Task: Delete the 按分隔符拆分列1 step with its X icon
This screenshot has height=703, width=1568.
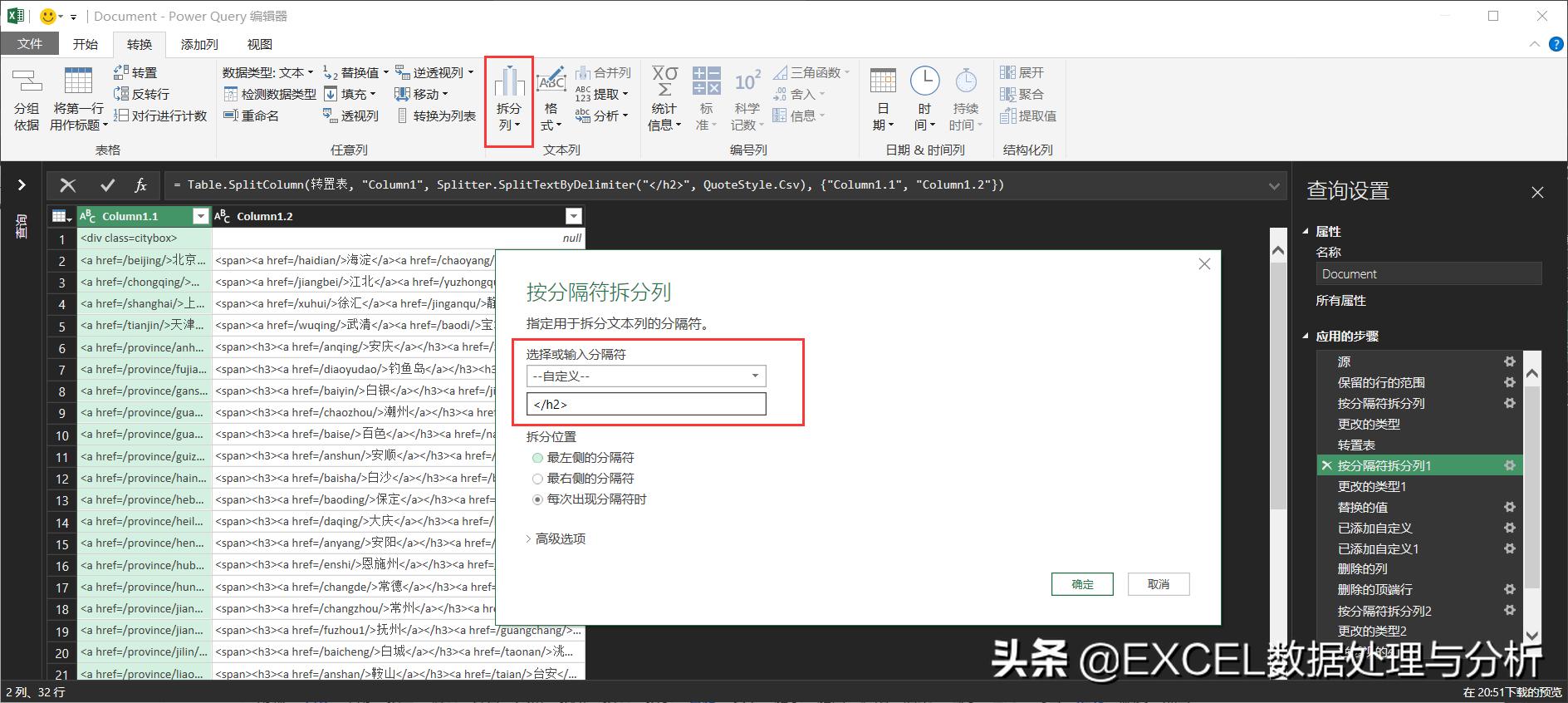Action: pos(1326,465)
